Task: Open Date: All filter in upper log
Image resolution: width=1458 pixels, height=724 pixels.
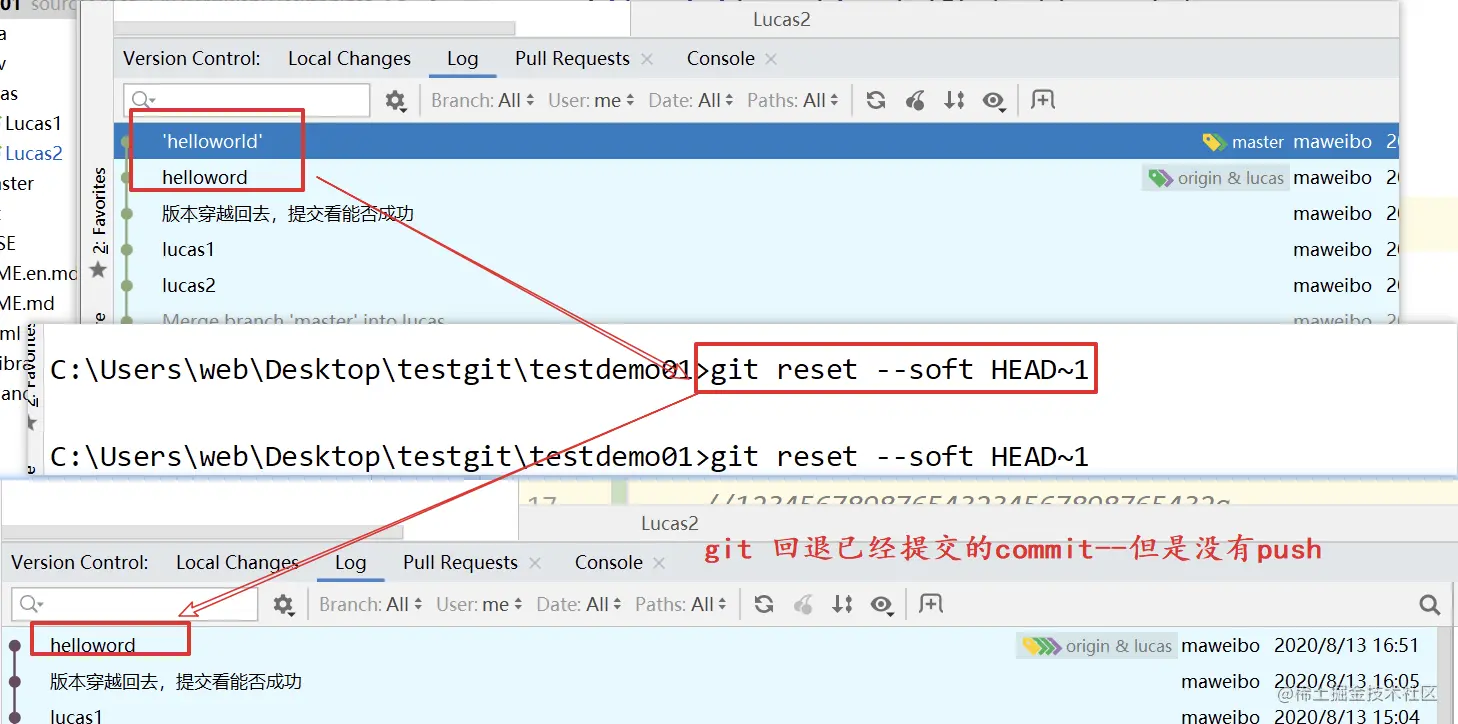Action: (x=692, y=100)
